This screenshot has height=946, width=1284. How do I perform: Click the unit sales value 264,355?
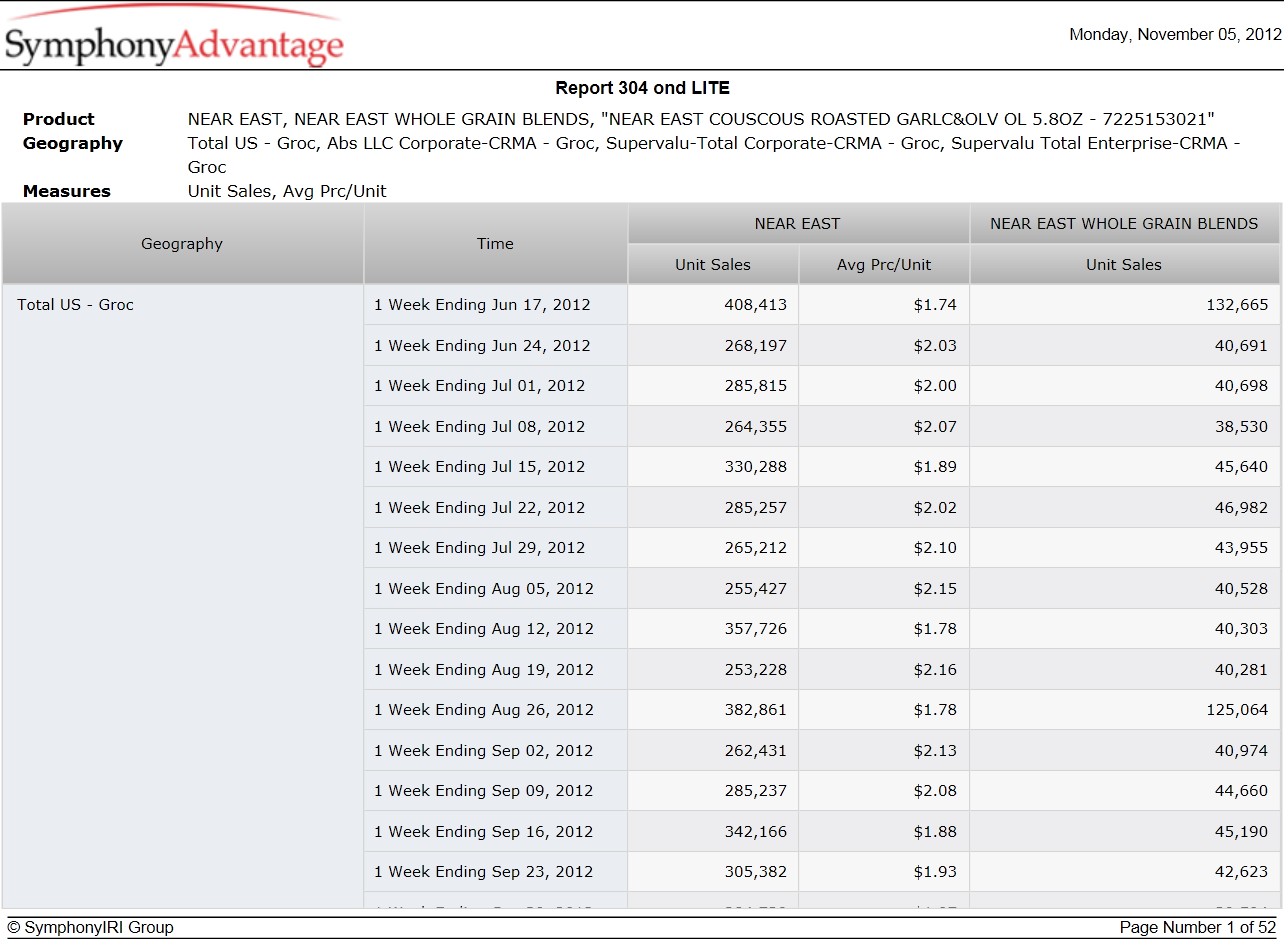click(x=756, y=427)
